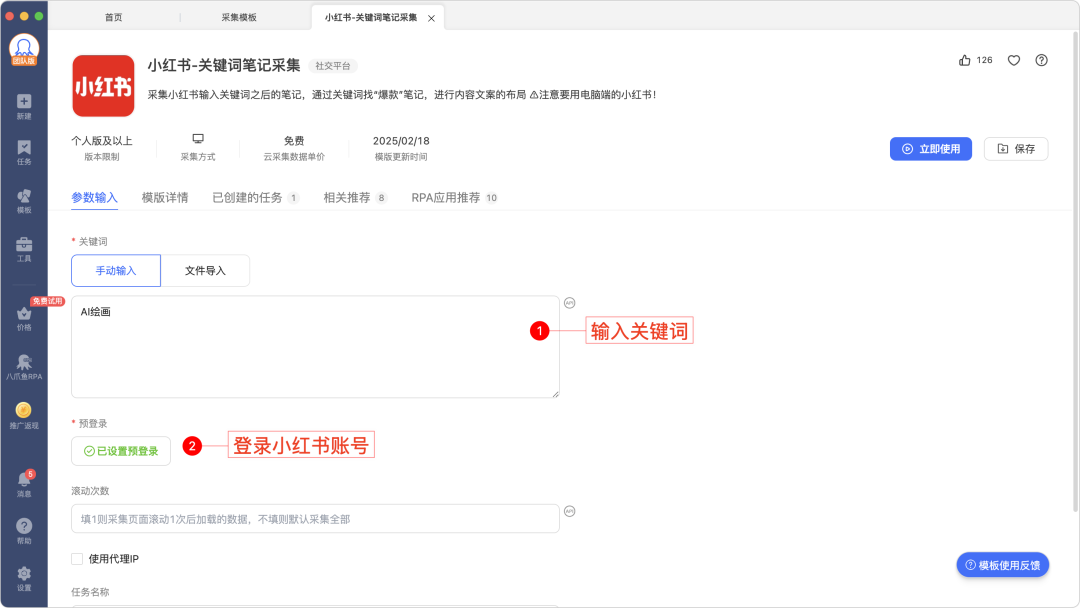Viewport: 1080px width, 608px height.
Task: Click the 保存 button
Action: click(1016, 149)
